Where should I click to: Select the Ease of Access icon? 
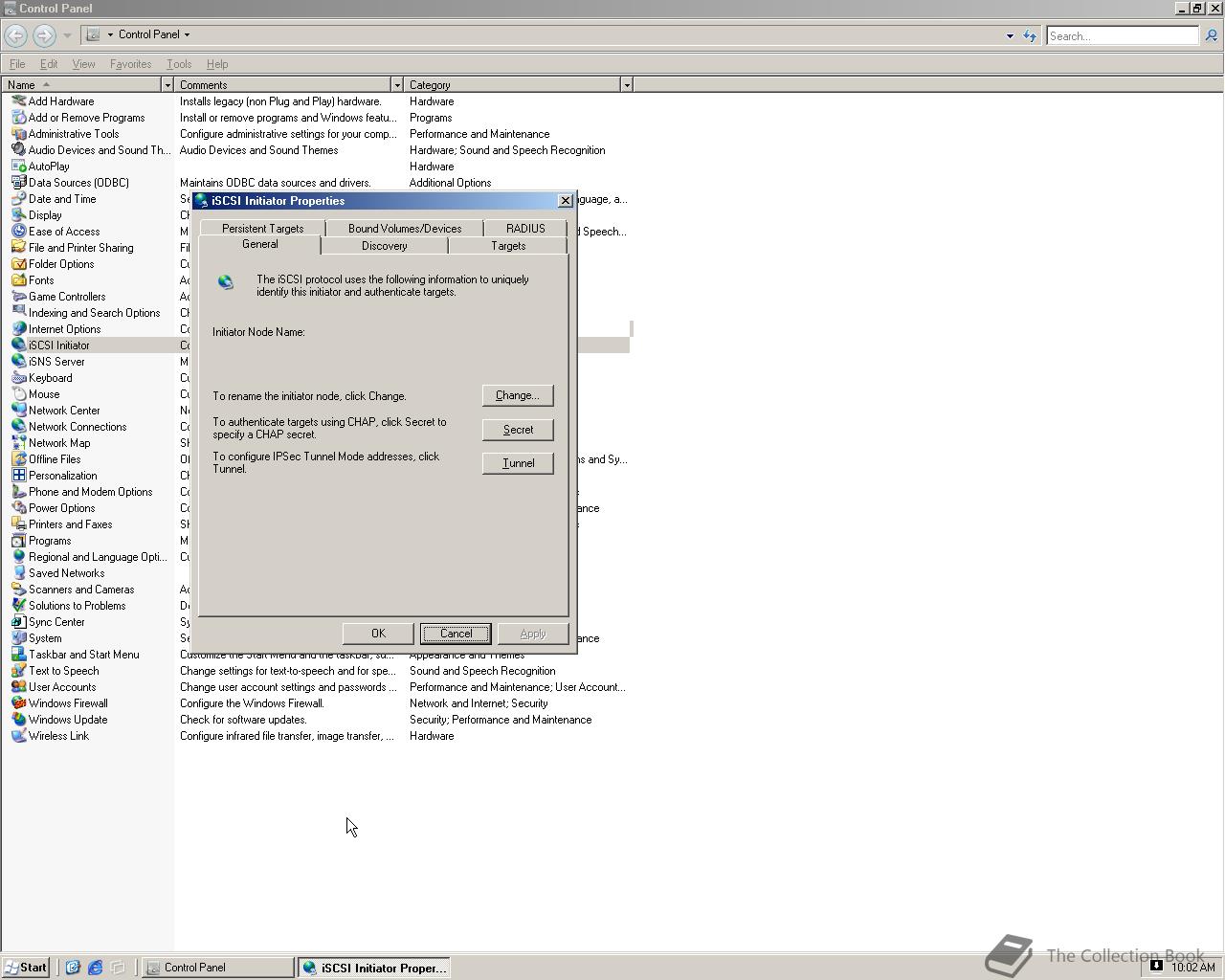pyautogui.click(x=18, y=232)
